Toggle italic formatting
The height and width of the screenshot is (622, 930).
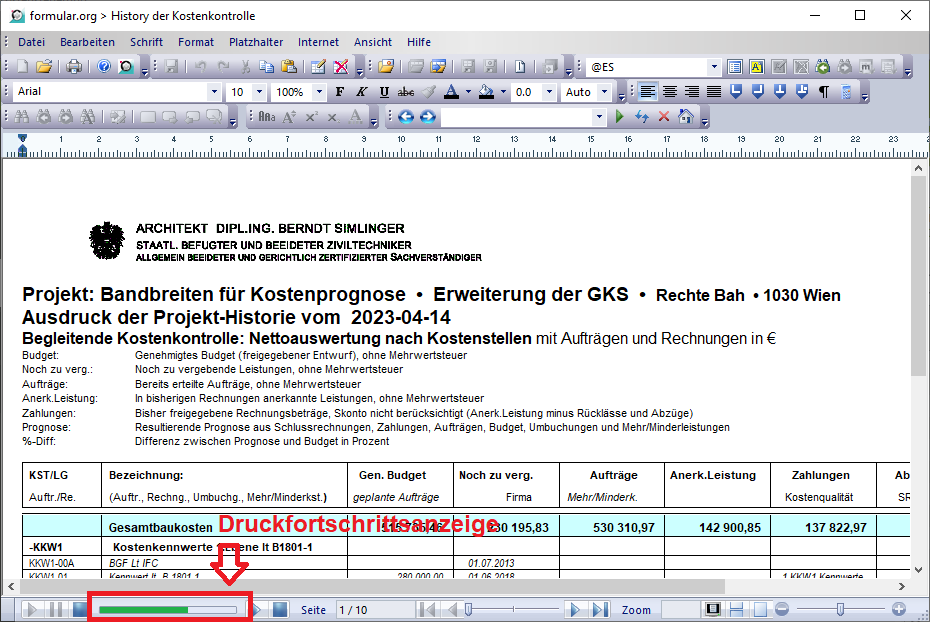click(x=362, y=92)
